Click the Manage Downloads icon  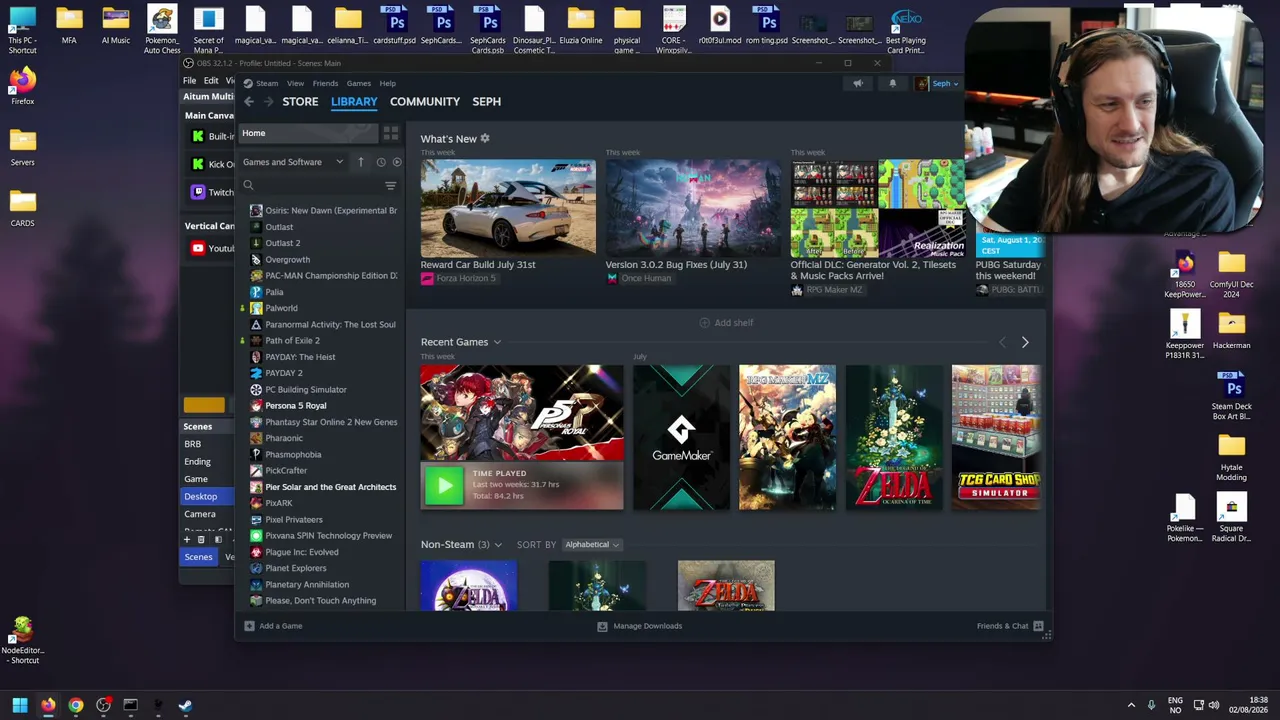(602, 626)
